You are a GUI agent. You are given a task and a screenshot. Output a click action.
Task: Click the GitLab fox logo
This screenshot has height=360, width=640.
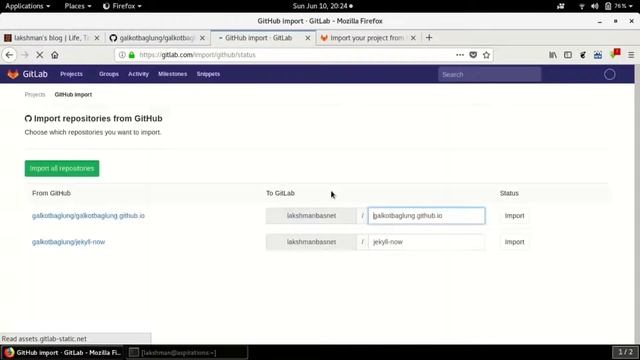(x=13, y=74)
